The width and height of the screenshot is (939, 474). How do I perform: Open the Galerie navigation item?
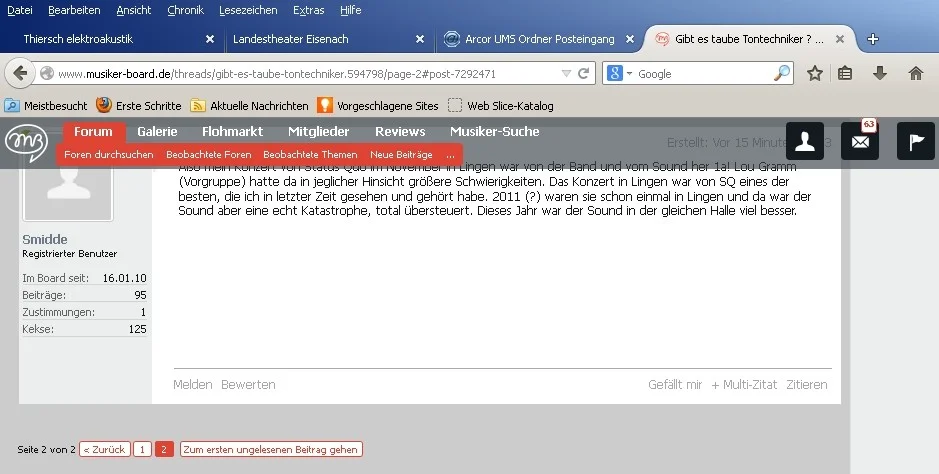click(157, 132)
